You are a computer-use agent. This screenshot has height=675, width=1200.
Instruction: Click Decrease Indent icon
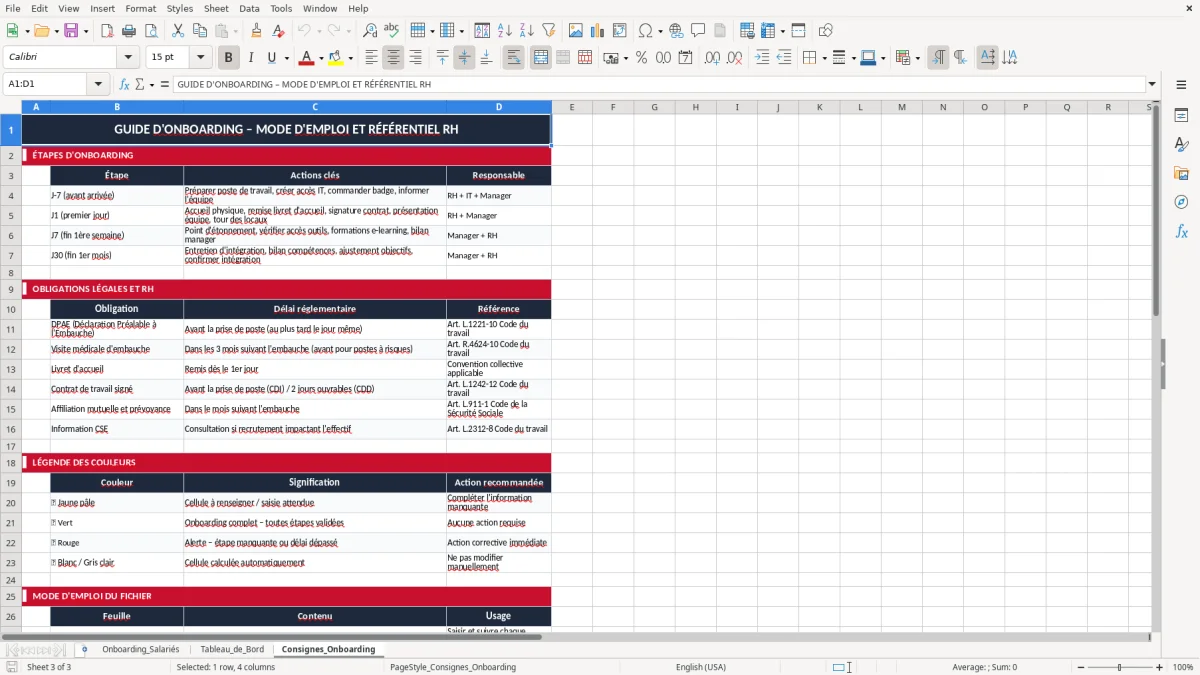784,58
